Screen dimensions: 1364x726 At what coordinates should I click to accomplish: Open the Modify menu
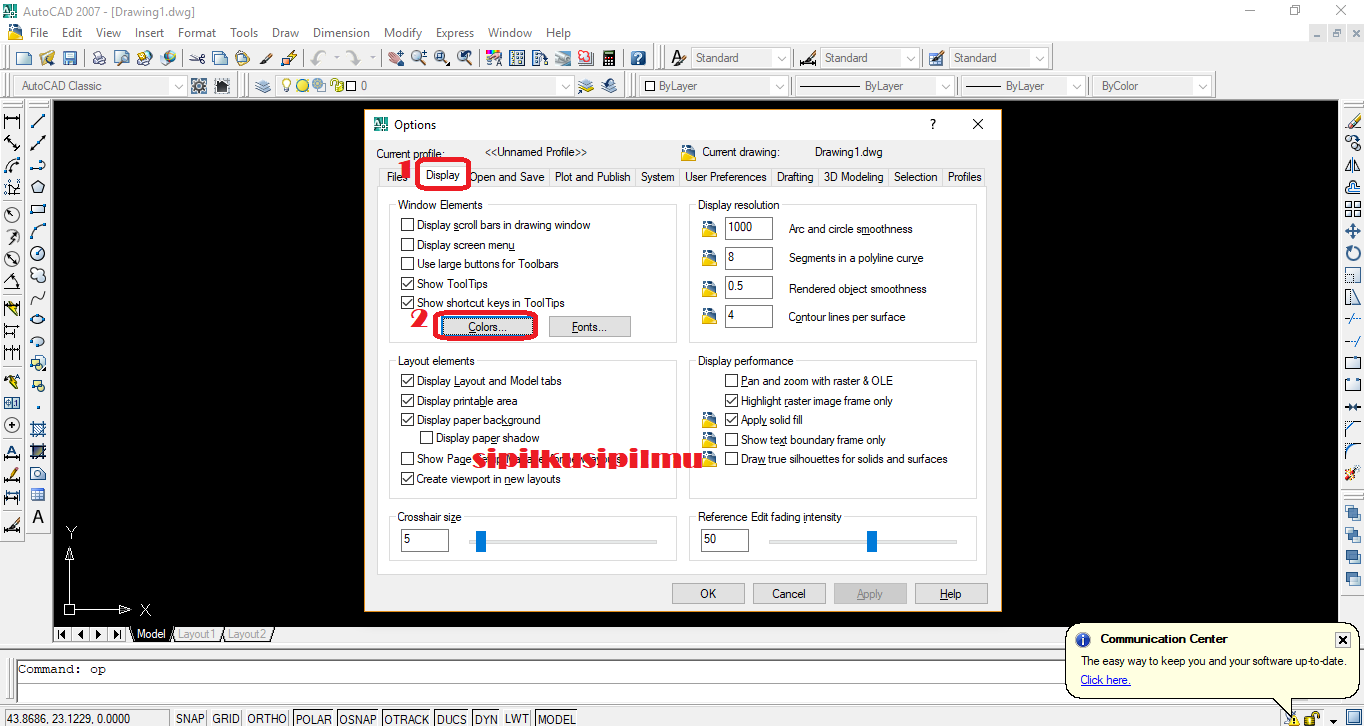403,33
